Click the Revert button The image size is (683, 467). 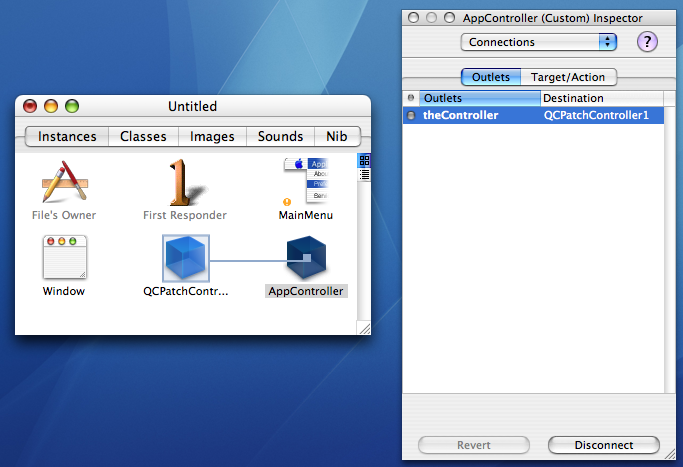click(473, 445)
